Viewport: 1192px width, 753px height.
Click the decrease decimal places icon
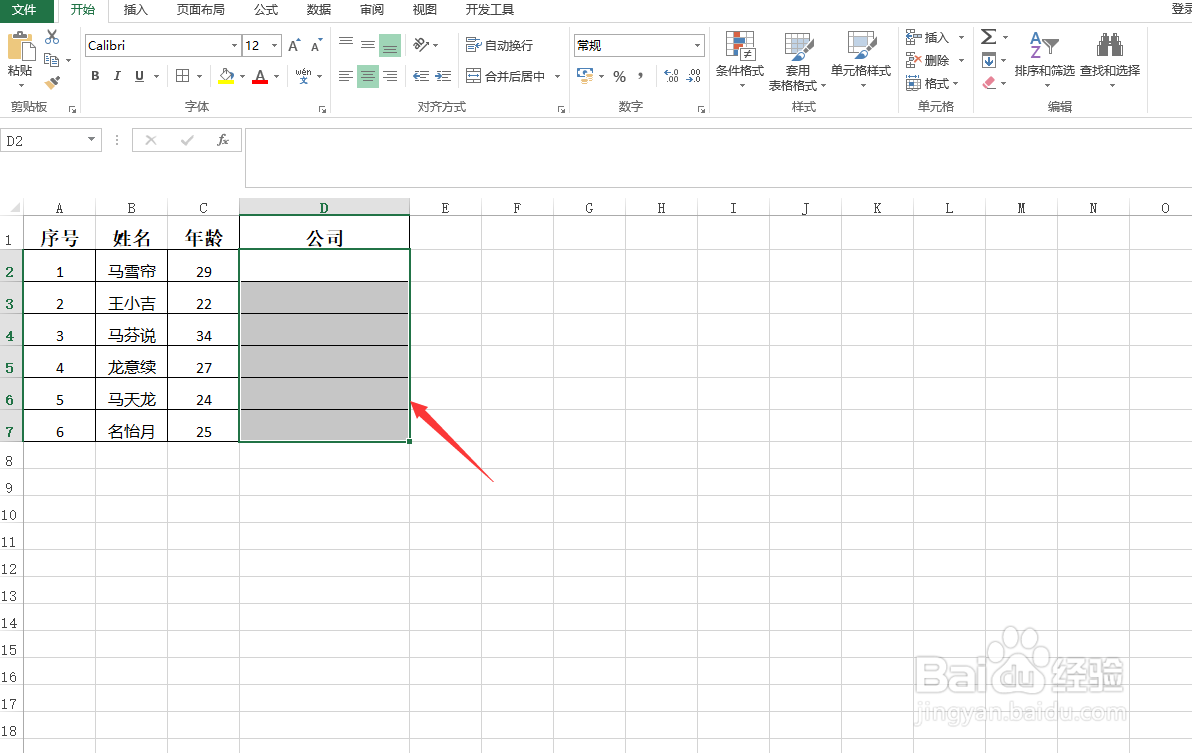coord(694,76)
